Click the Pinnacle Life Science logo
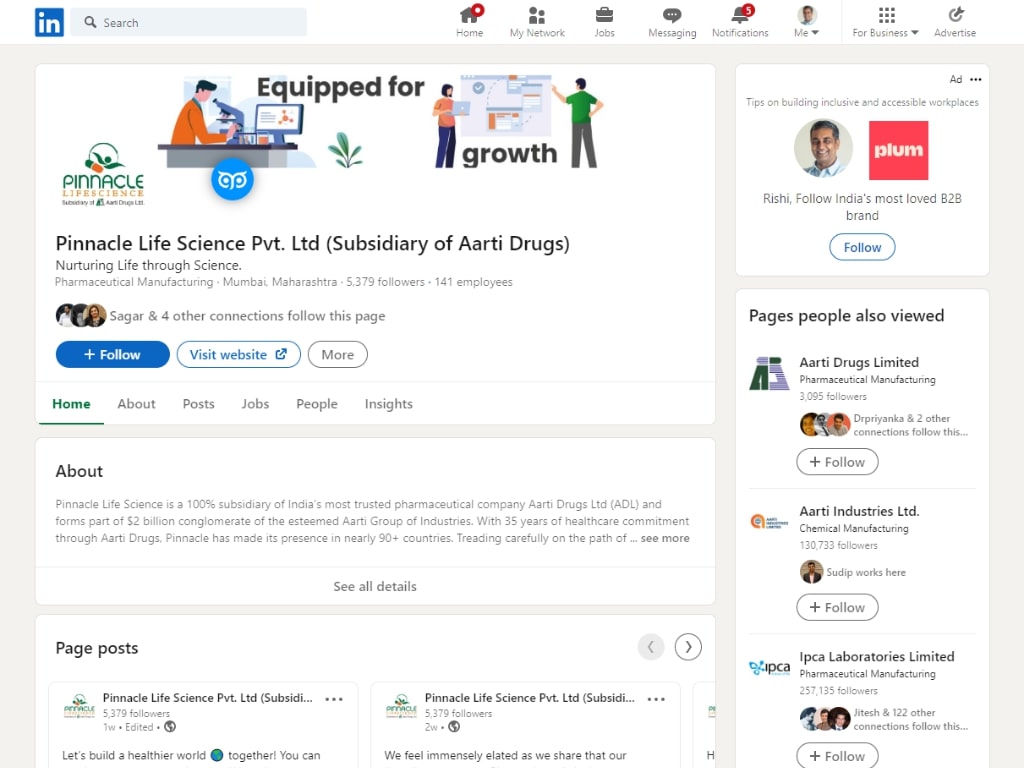Viewport: 1024px width, 768px height. click(103, 174)
